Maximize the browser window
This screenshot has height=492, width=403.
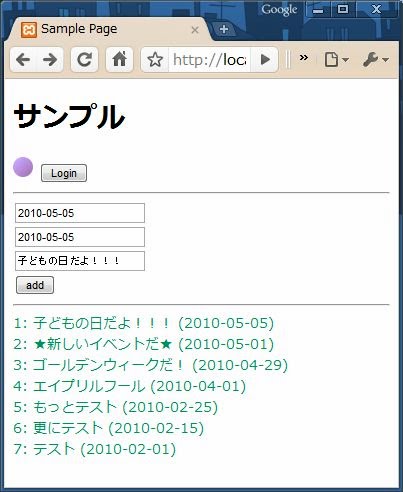click(343, 9)
